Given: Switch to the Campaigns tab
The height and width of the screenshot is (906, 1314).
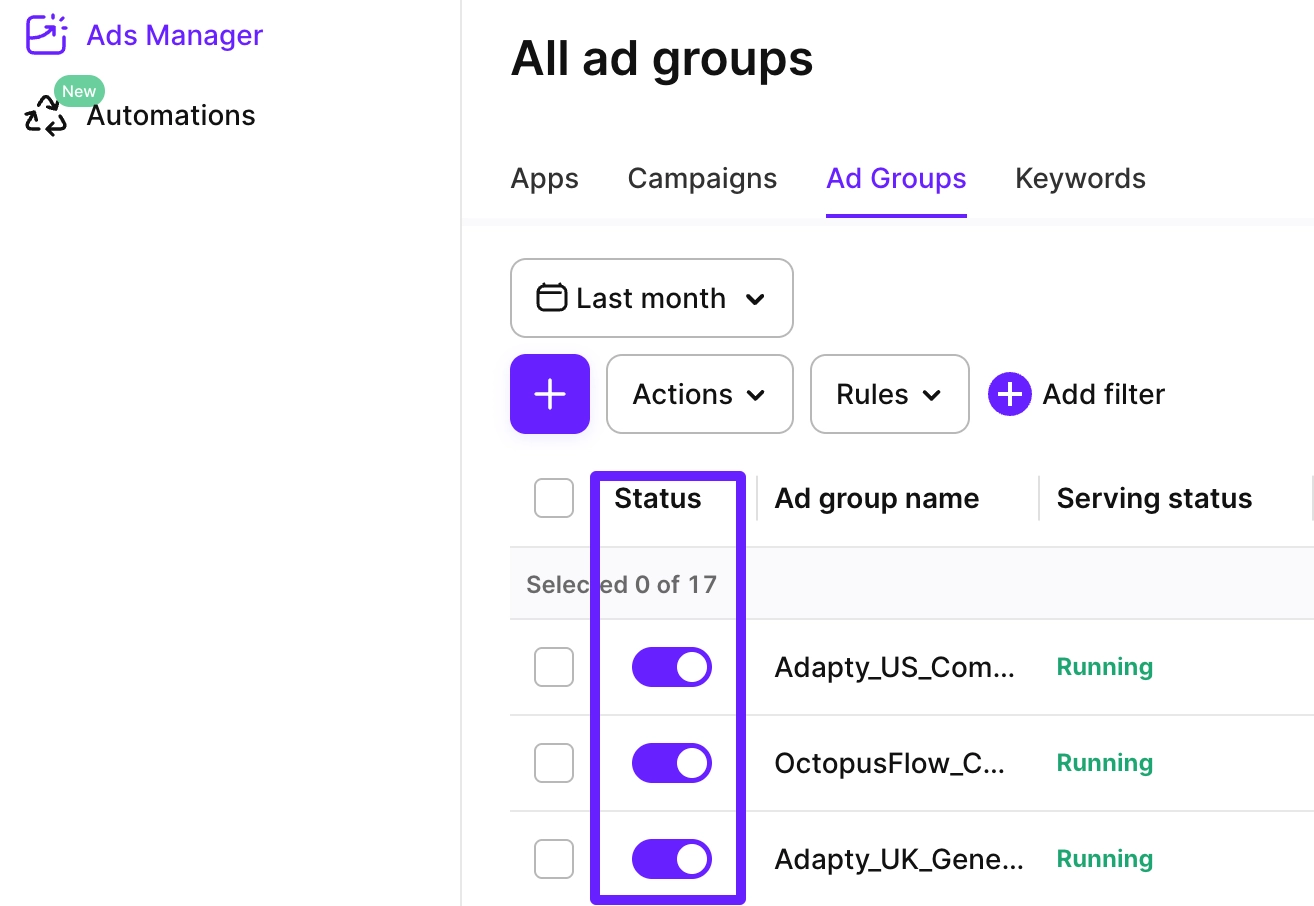Looking at the screenshot, I should click(702, 178).
